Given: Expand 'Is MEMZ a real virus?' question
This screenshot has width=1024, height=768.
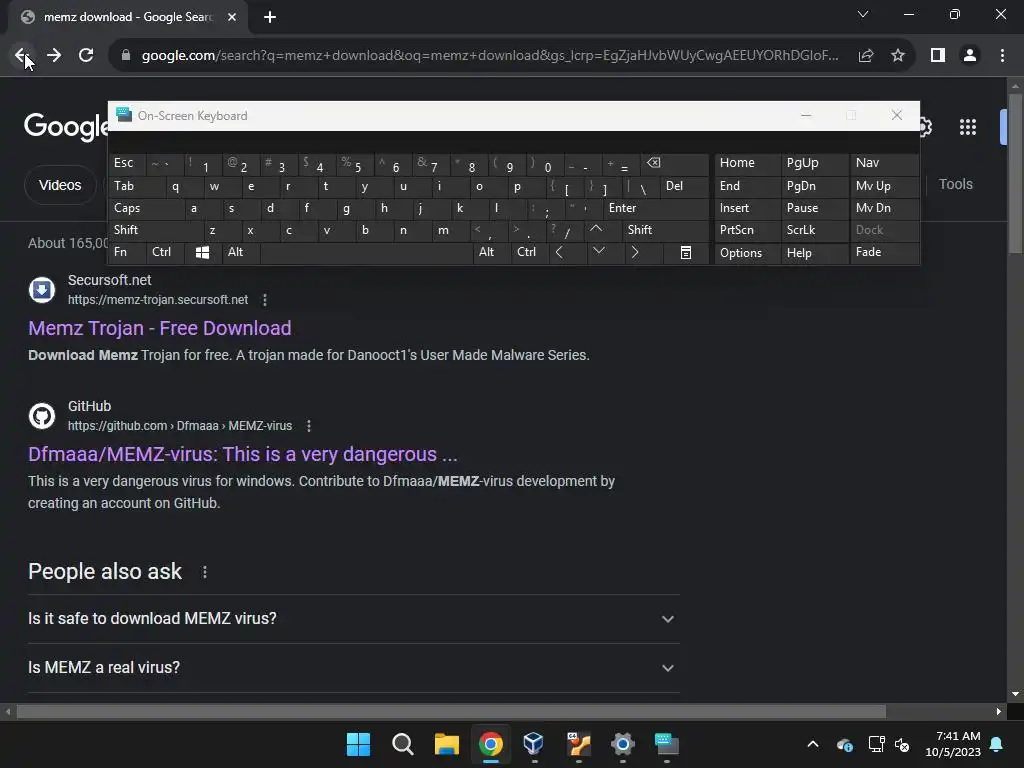Looking at the screenshot, I should coord(353,667).
